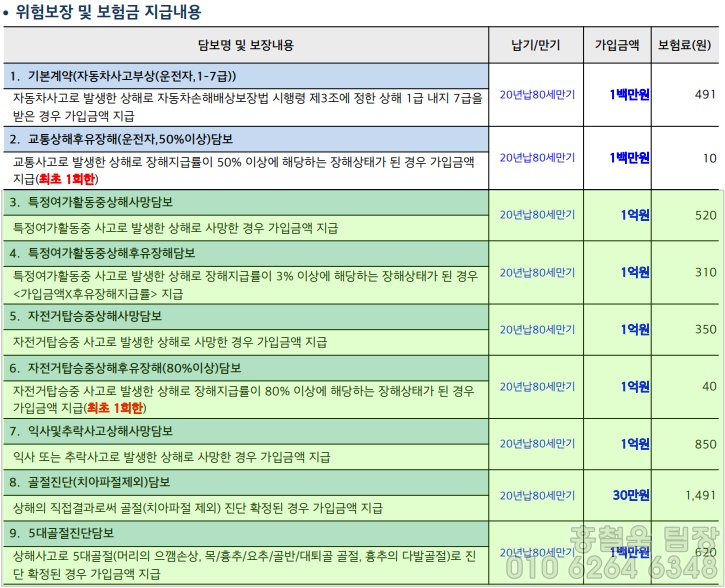Image resolution: width=725 pixels, height=588 pixels.
Task: Click the premium value 1,491
Action: [700, 496]
